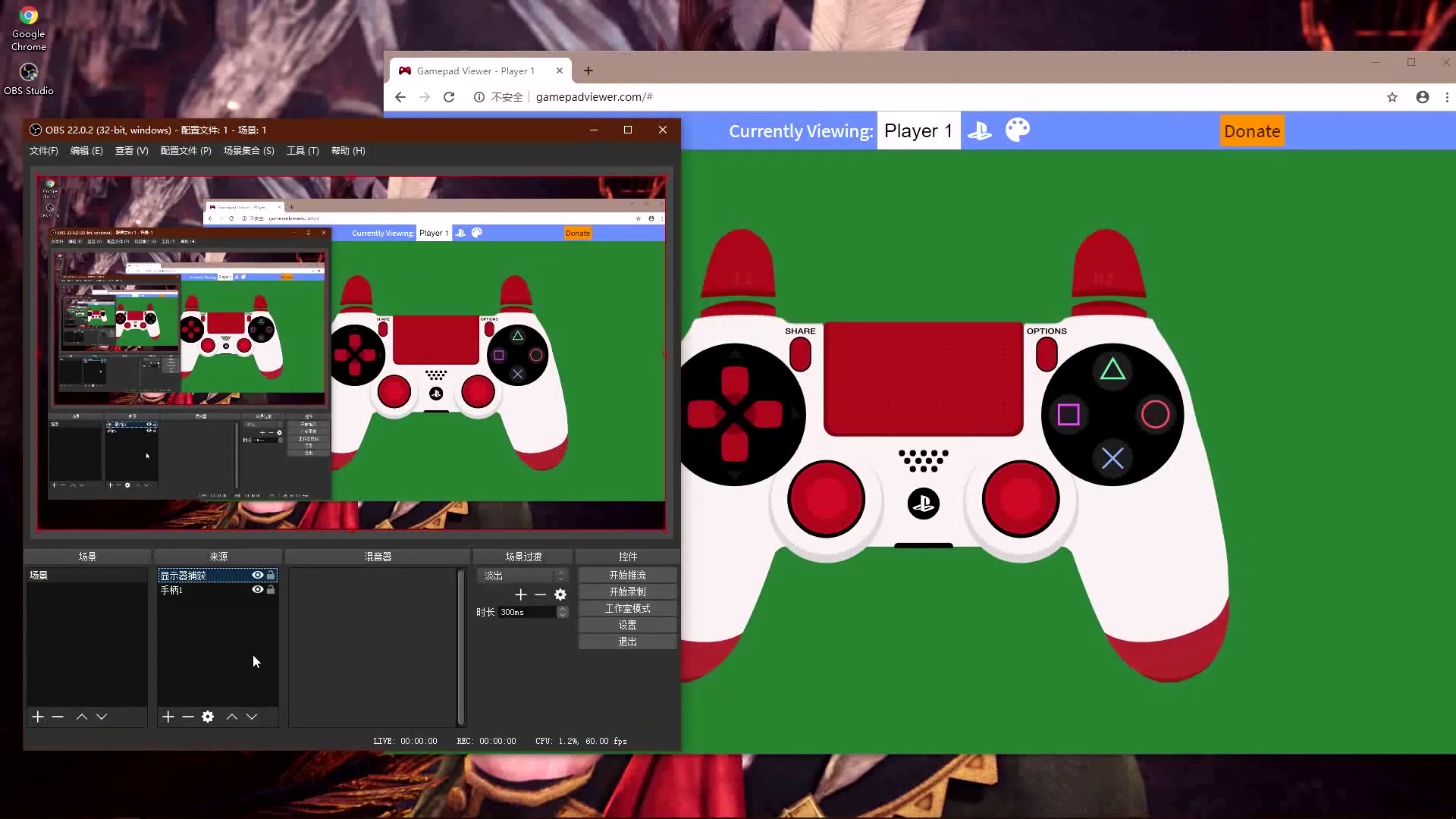Image resolution: width=1456 pixels, height=819 pixels.
Task: Click the Options button label on controller
Action: 1046,330
